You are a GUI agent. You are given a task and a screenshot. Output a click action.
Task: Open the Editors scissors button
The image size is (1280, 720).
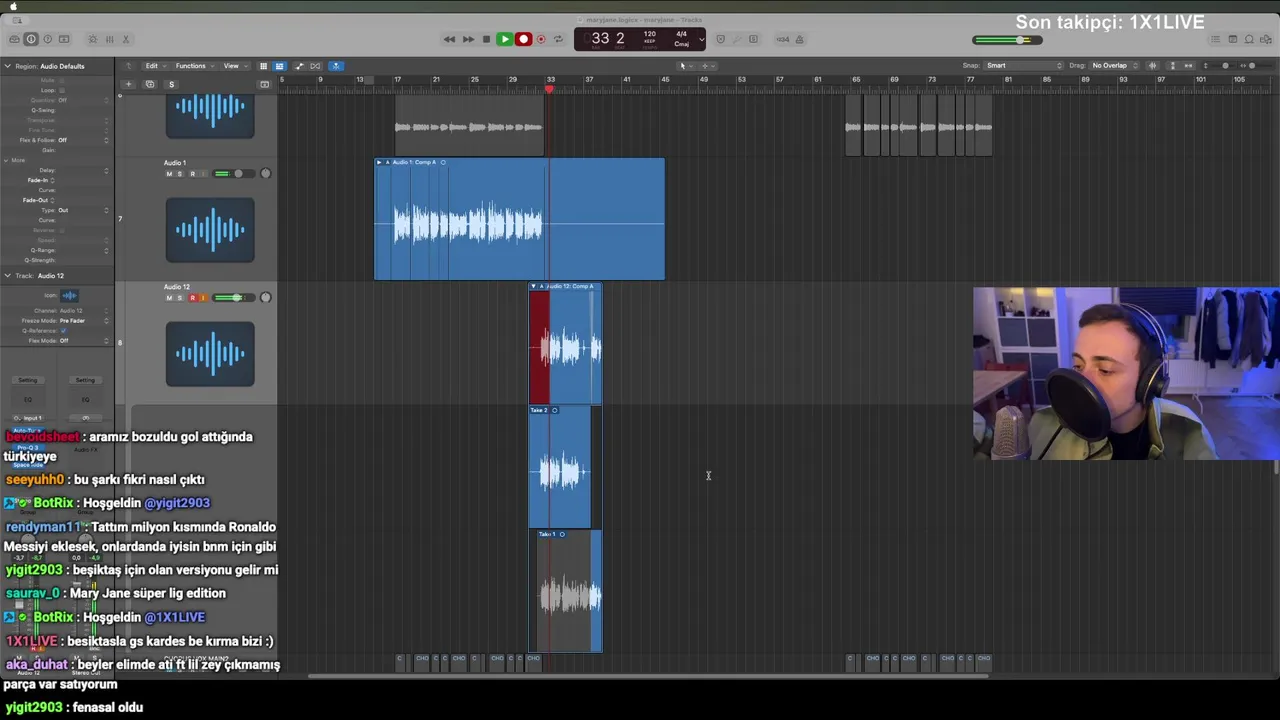pos(126,39)
